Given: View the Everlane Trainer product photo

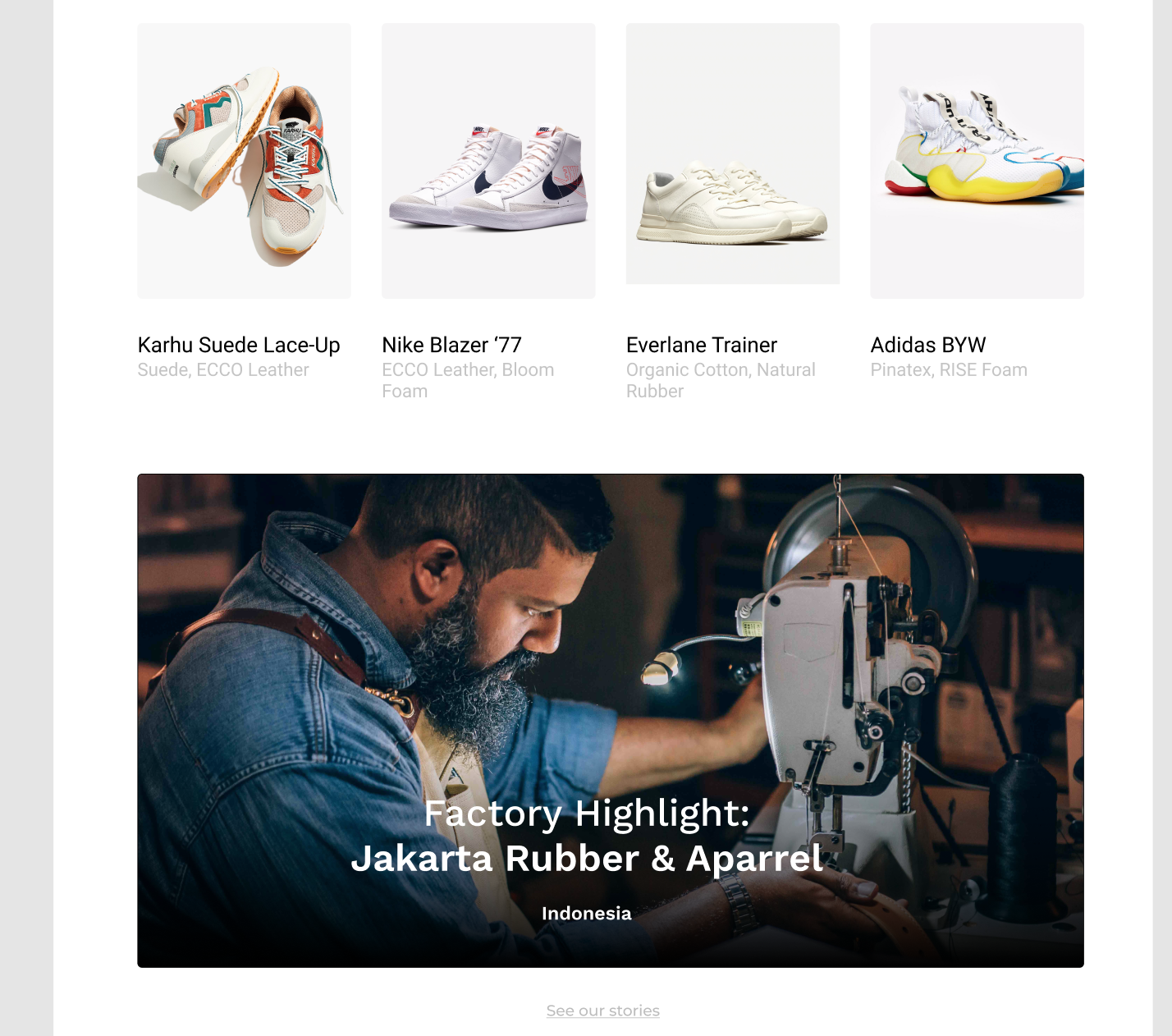Looking at the screenshot, I should pyautogui.click(x=733, y=154).
